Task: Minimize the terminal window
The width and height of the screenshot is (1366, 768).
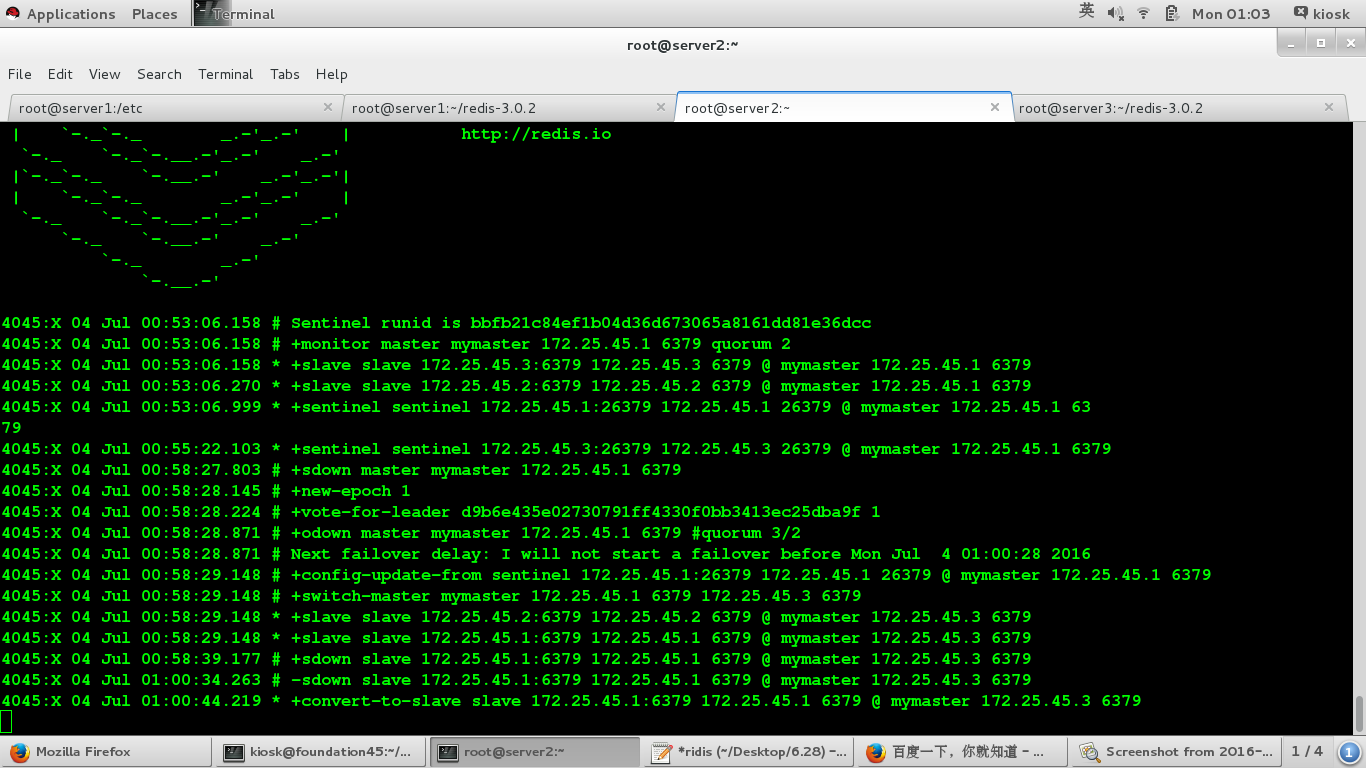Action: (x=1292, y=43)
